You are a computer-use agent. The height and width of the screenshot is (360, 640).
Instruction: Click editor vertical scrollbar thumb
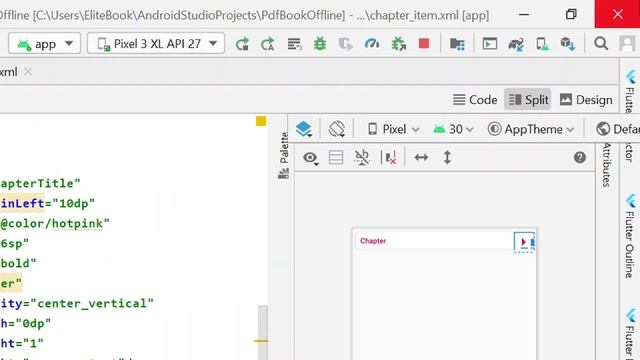tap(263, 333)
